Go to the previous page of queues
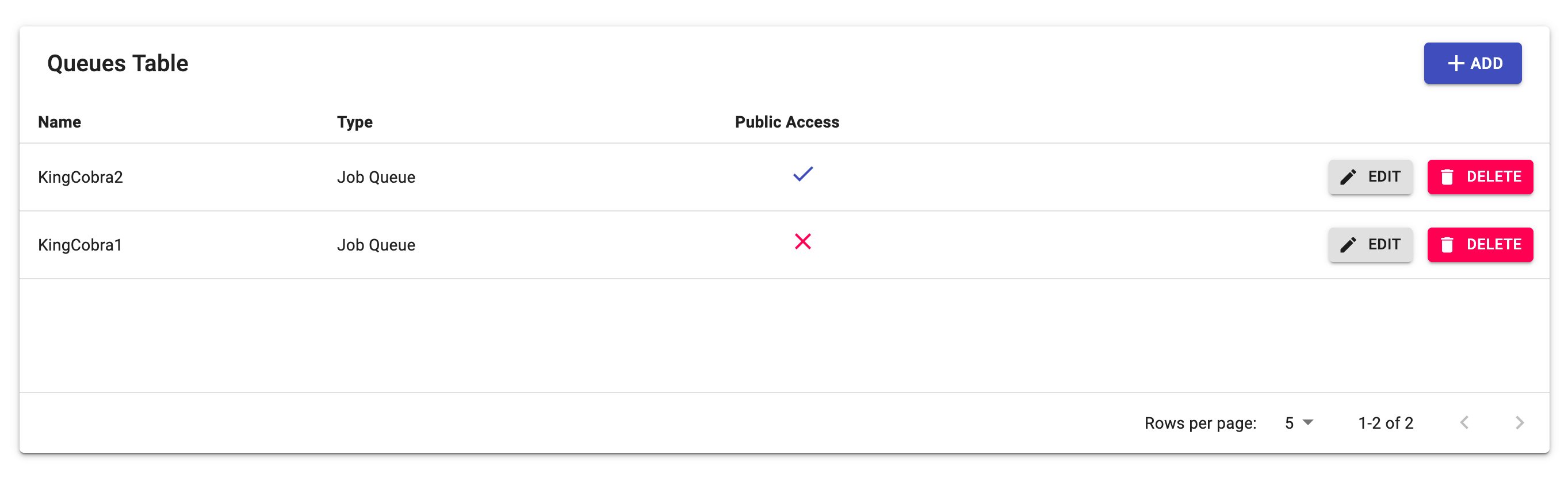1568x485 pixels. pyautogui.click(x=1464, y=423)
